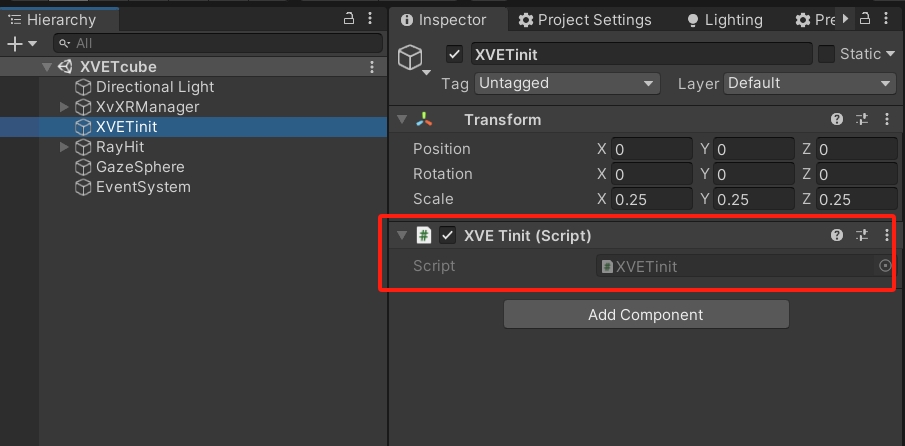Open the create plus button in Hierarchy
The image size is (905, 446).
21,43
